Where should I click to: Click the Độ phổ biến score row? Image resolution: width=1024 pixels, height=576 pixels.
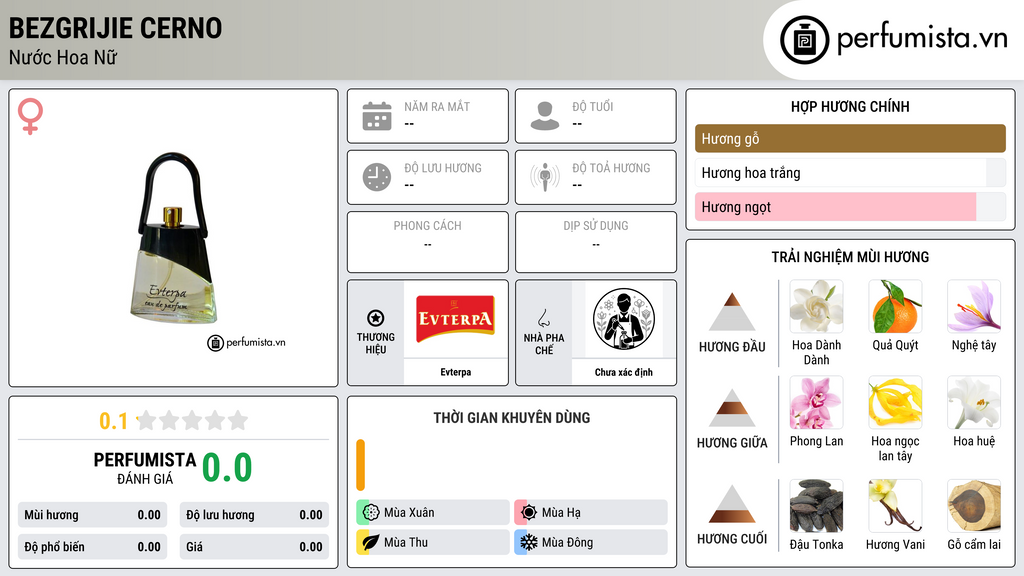[x=92, y=547]
